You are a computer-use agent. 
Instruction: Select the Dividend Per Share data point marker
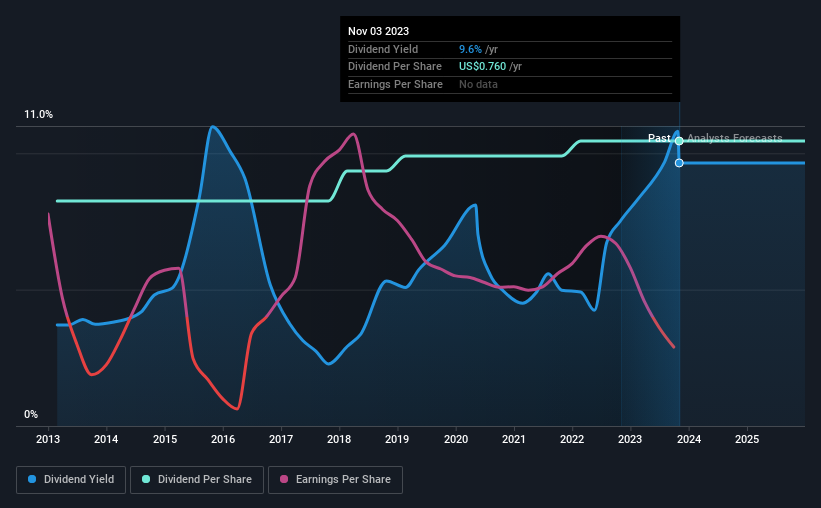(679, 141)
